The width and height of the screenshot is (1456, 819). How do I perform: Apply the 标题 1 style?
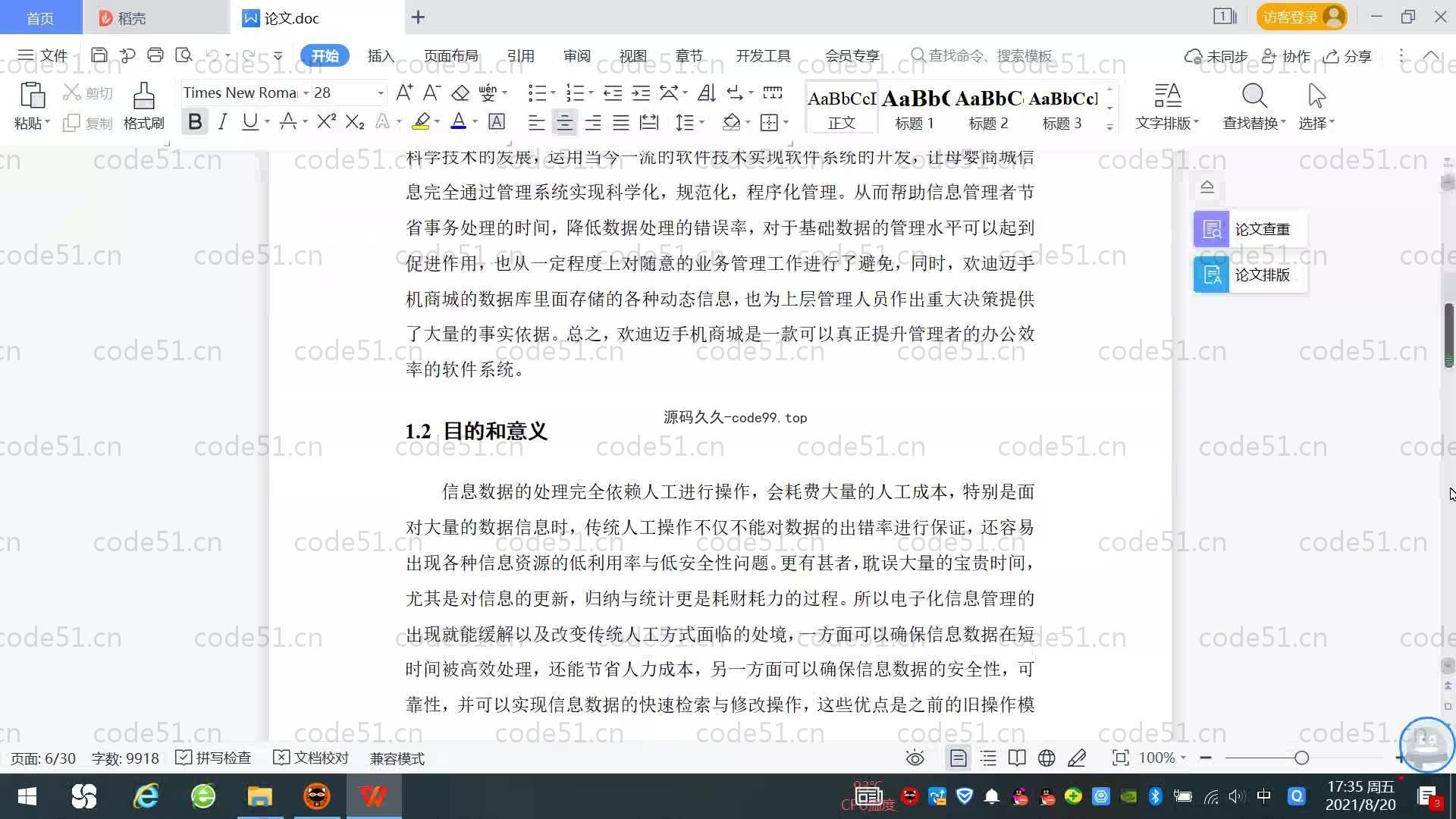pos(915,108)
